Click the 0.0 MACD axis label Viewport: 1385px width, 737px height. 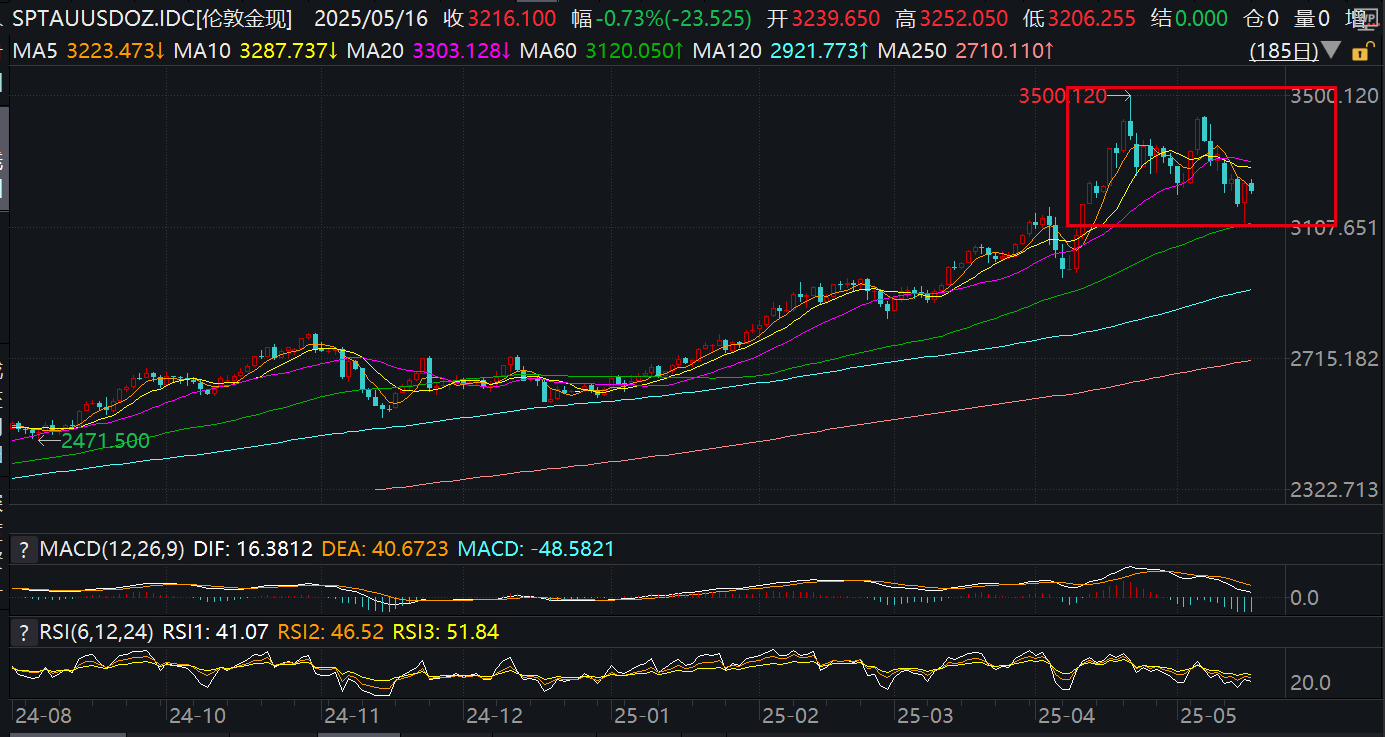(x=1304, y=598)
